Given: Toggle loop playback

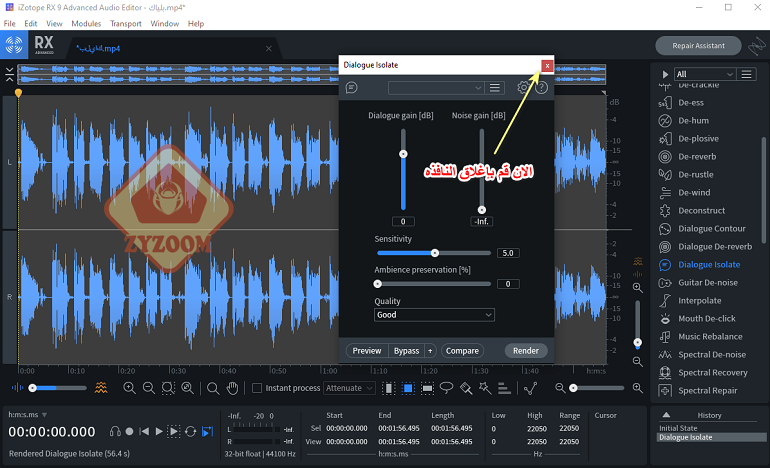Looking at the screenshot, I should [x=191, y=431].
